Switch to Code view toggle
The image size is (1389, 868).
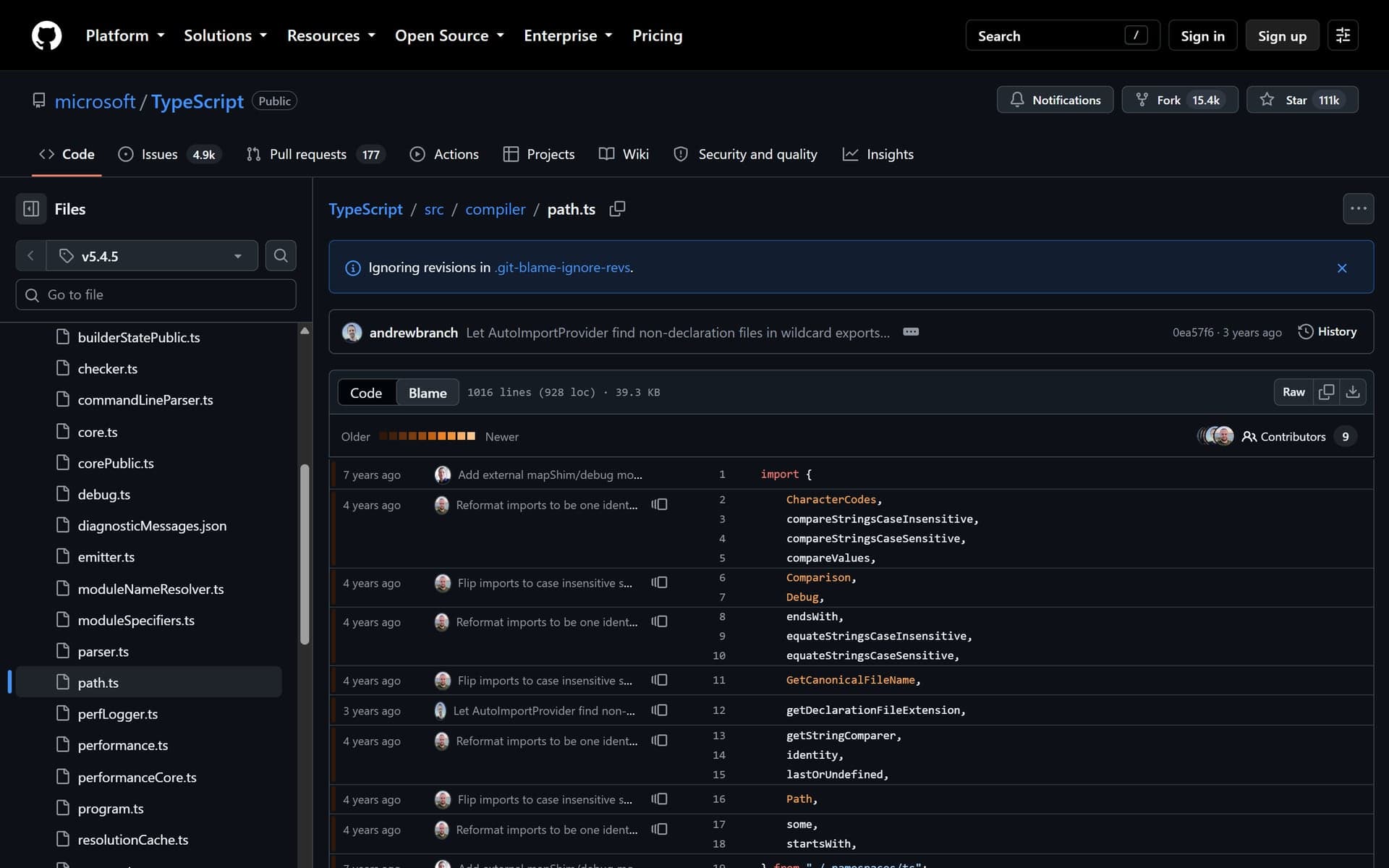(366, 393)
